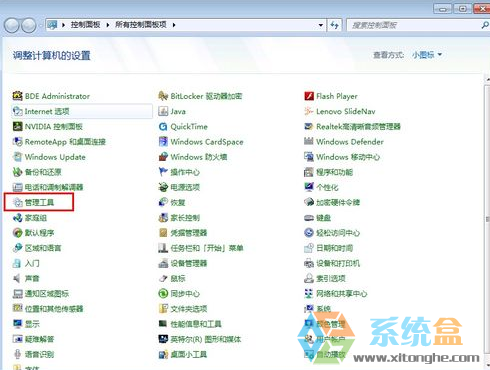Open 管理工具 administrative tools icon
The width and height of the screenshot is (490, 370).
coord(17,202)
